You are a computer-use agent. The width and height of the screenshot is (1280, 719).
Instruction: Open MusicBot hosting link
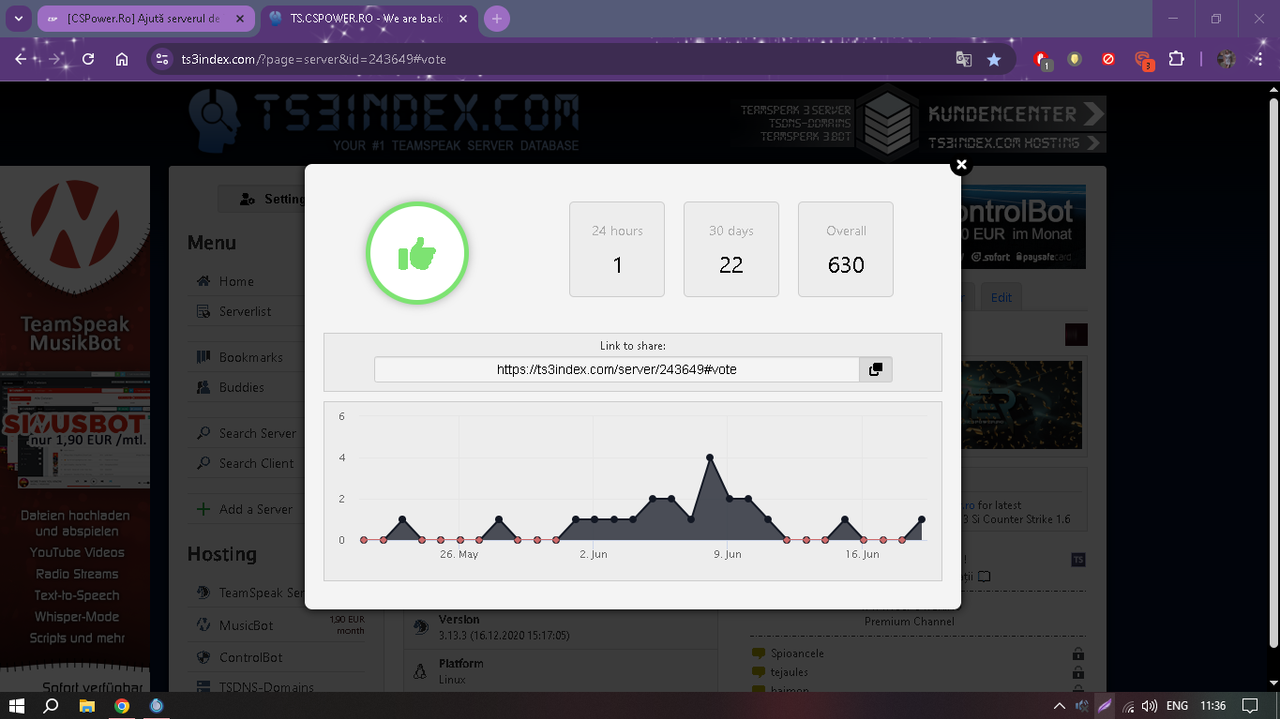[x=246, y=626]
